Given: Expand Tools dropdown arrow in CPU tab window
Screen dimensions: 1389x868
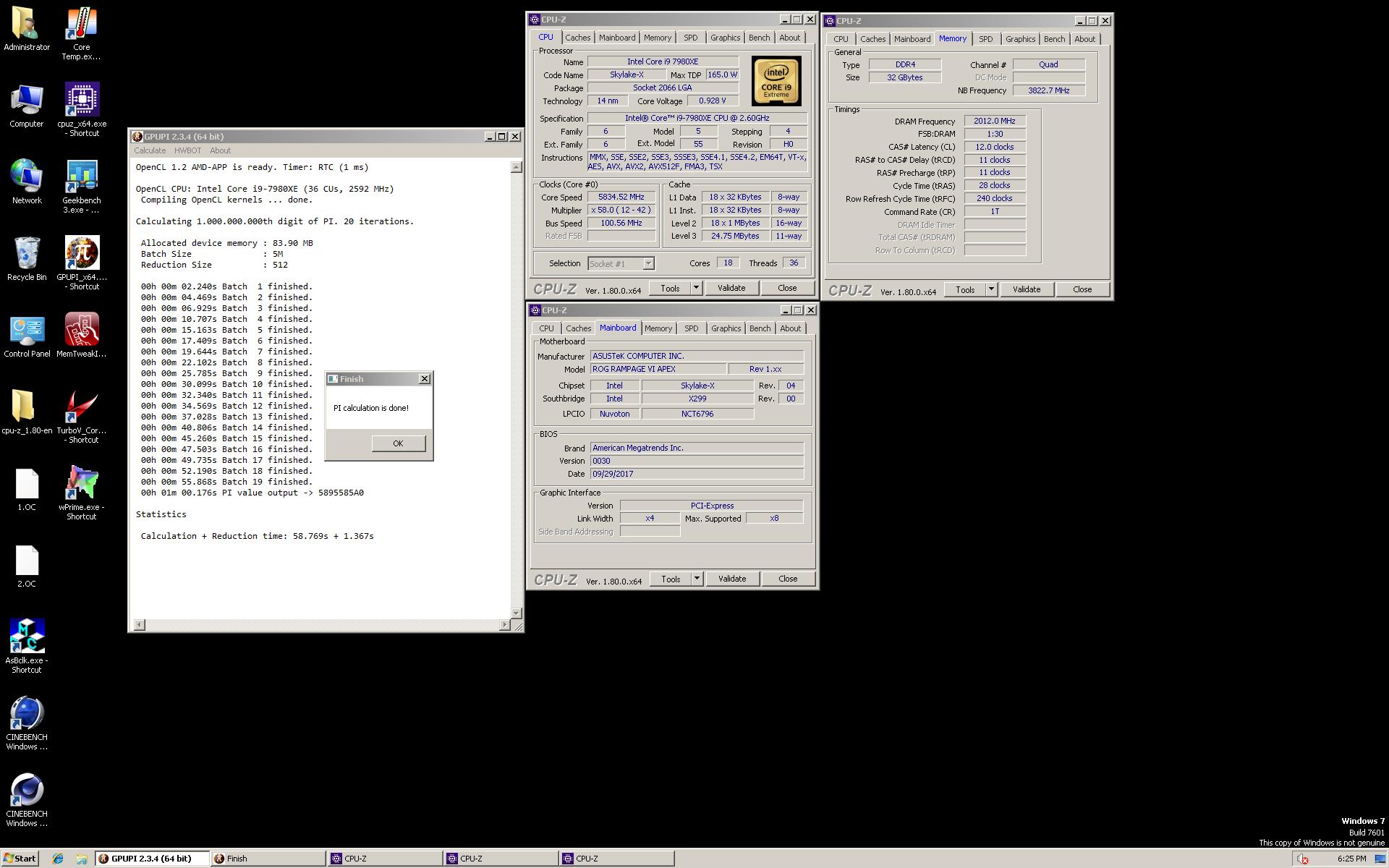Looking at the screenshot, I should point(696,288).
